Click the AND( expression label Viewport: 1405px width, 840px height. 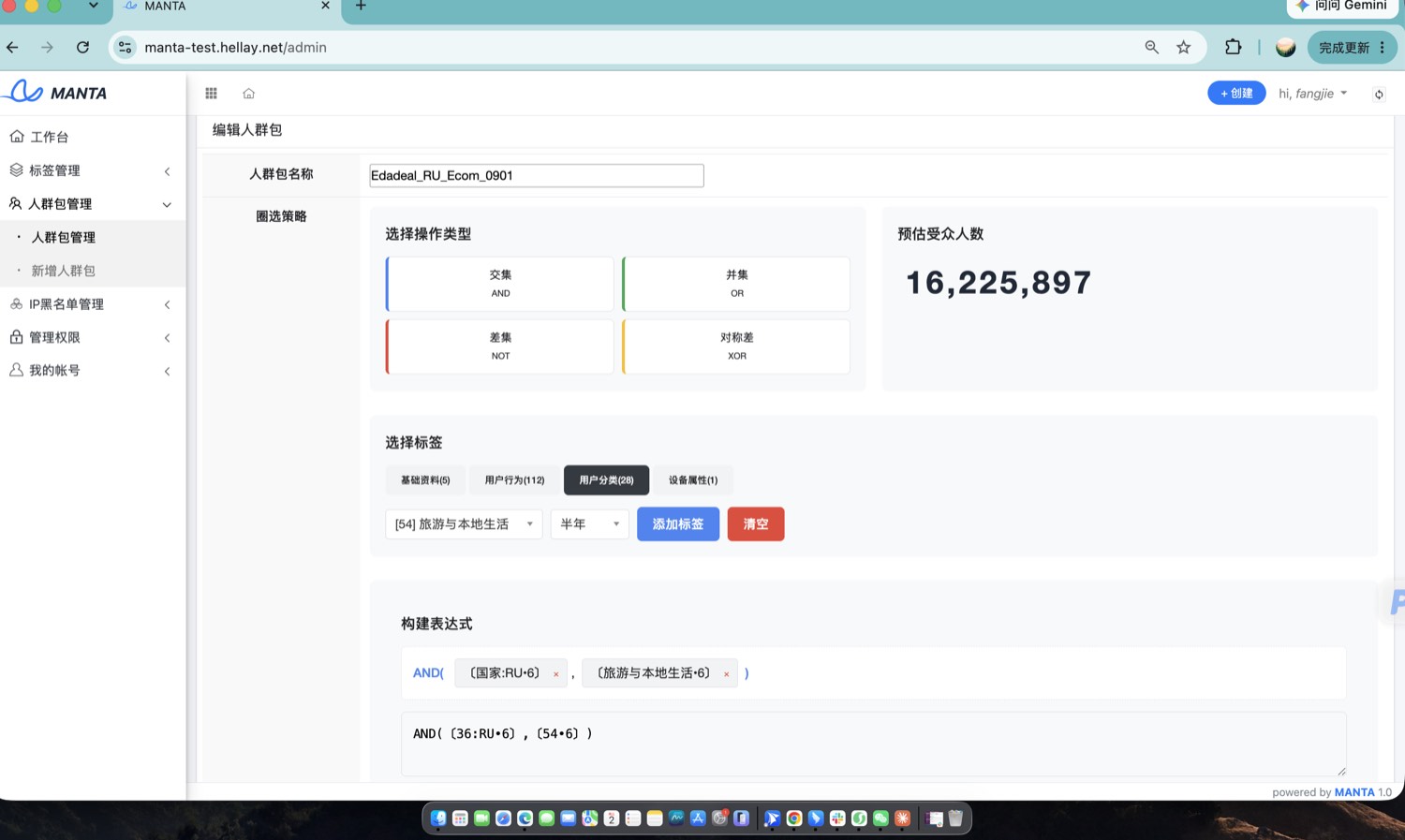click(428, 673)
